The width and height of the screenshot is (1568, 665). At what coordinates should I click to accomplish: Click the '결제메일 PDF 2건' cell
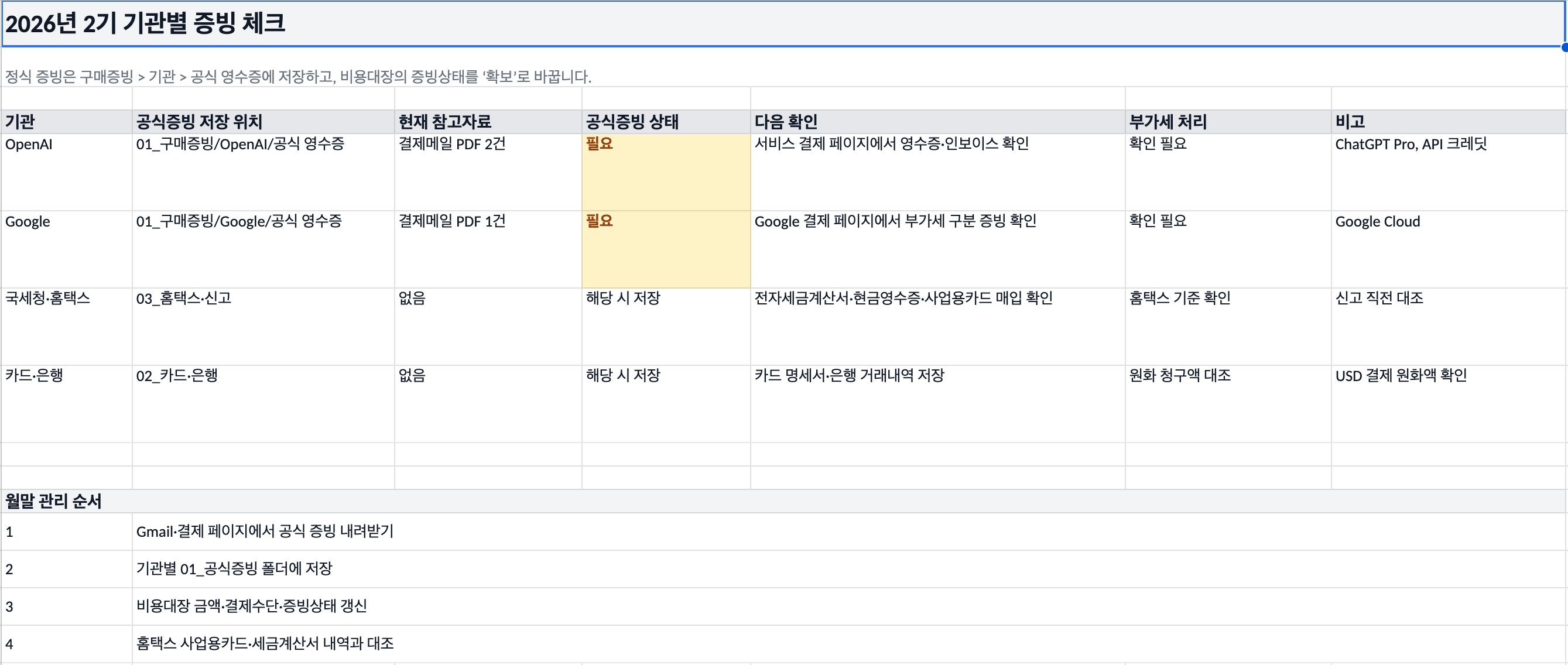pyautogui.click(x=488, y=172)
